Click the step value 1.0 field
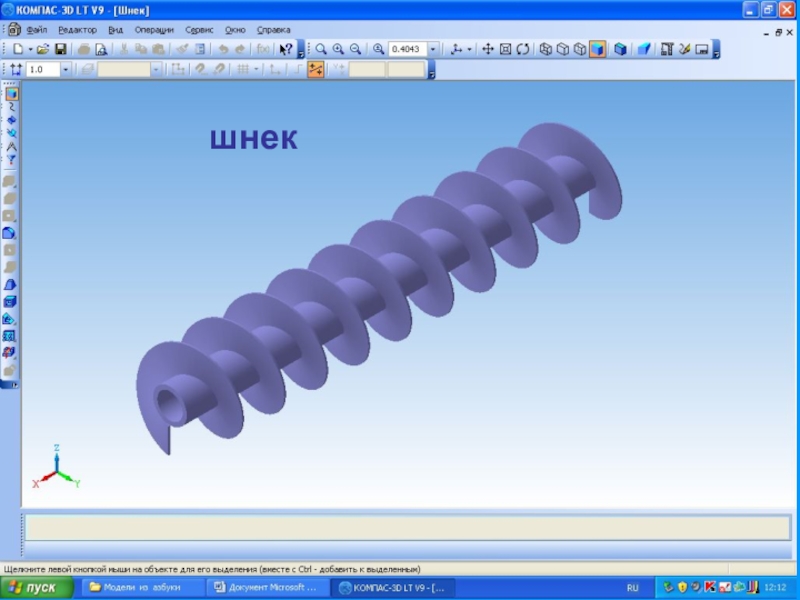Viewport: 800px width, 600px height. [x=43, y=69]
